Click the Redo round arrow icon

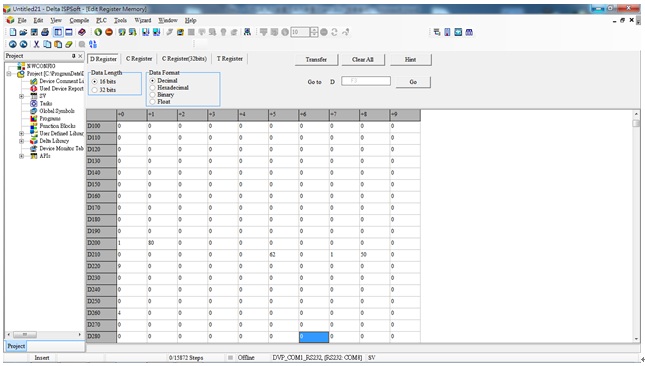23,44
